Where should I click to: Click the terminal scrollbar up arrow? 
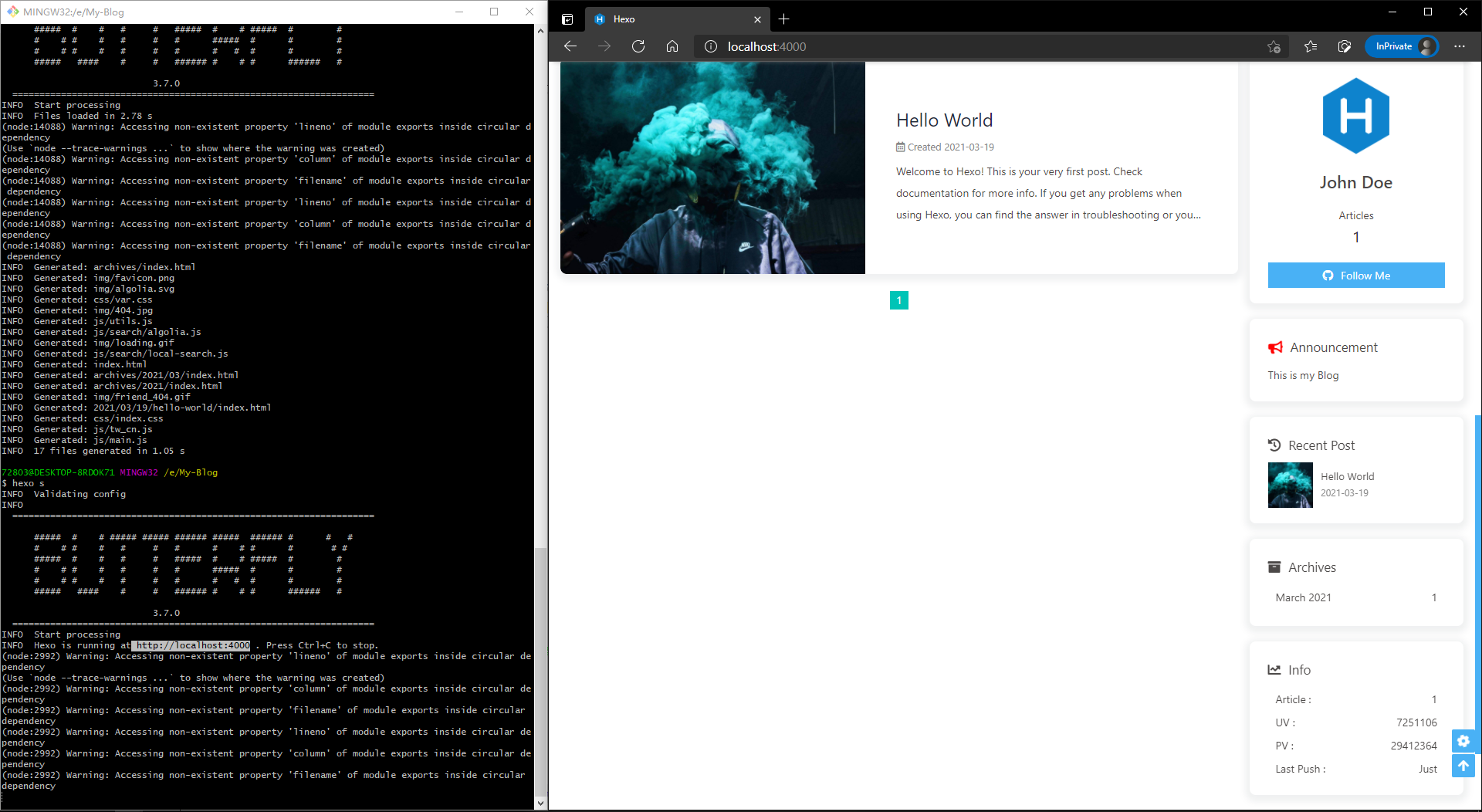pos(540,31)
